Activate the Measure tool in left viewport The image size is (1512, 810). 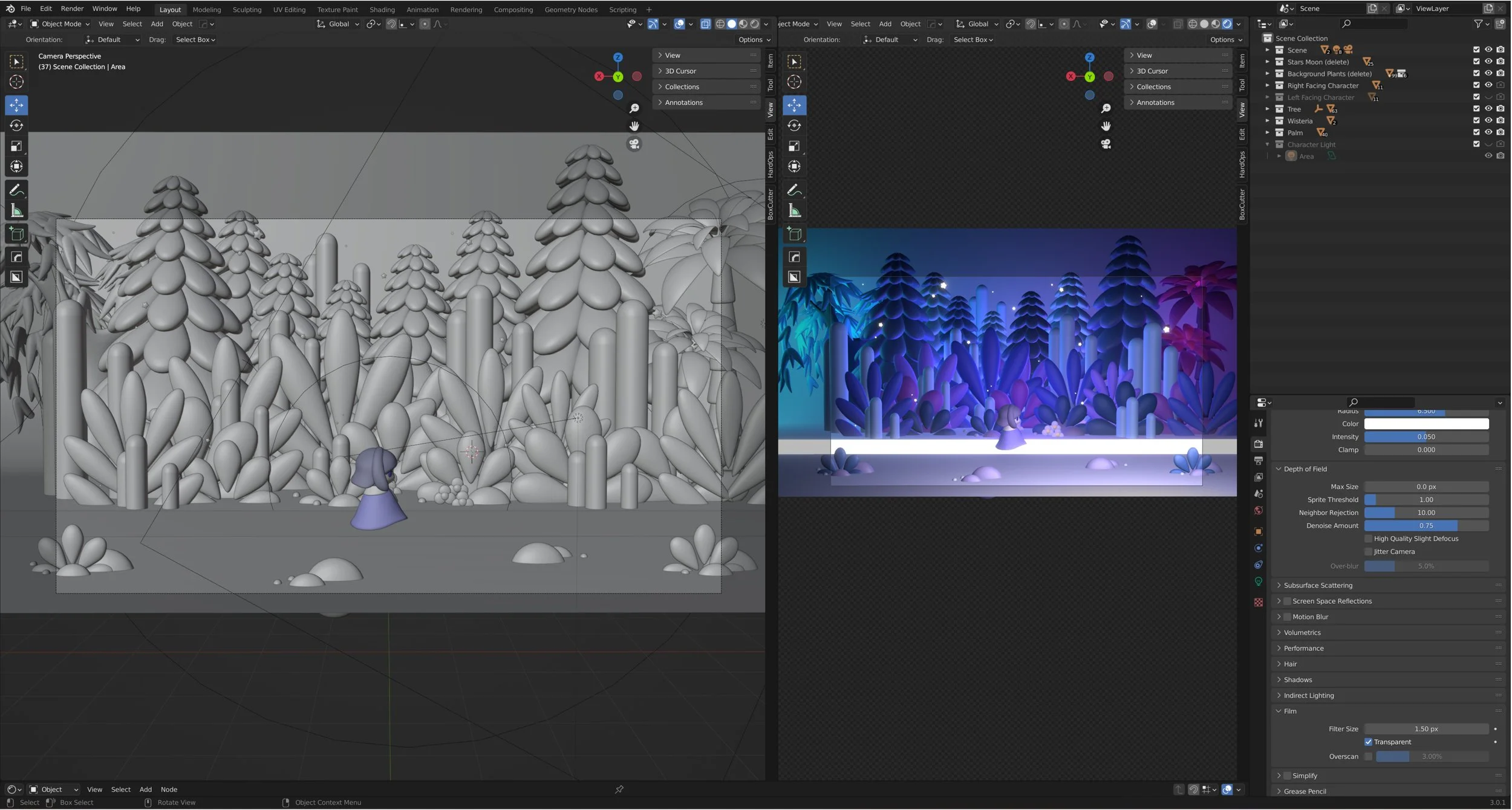tap(16, 211)
